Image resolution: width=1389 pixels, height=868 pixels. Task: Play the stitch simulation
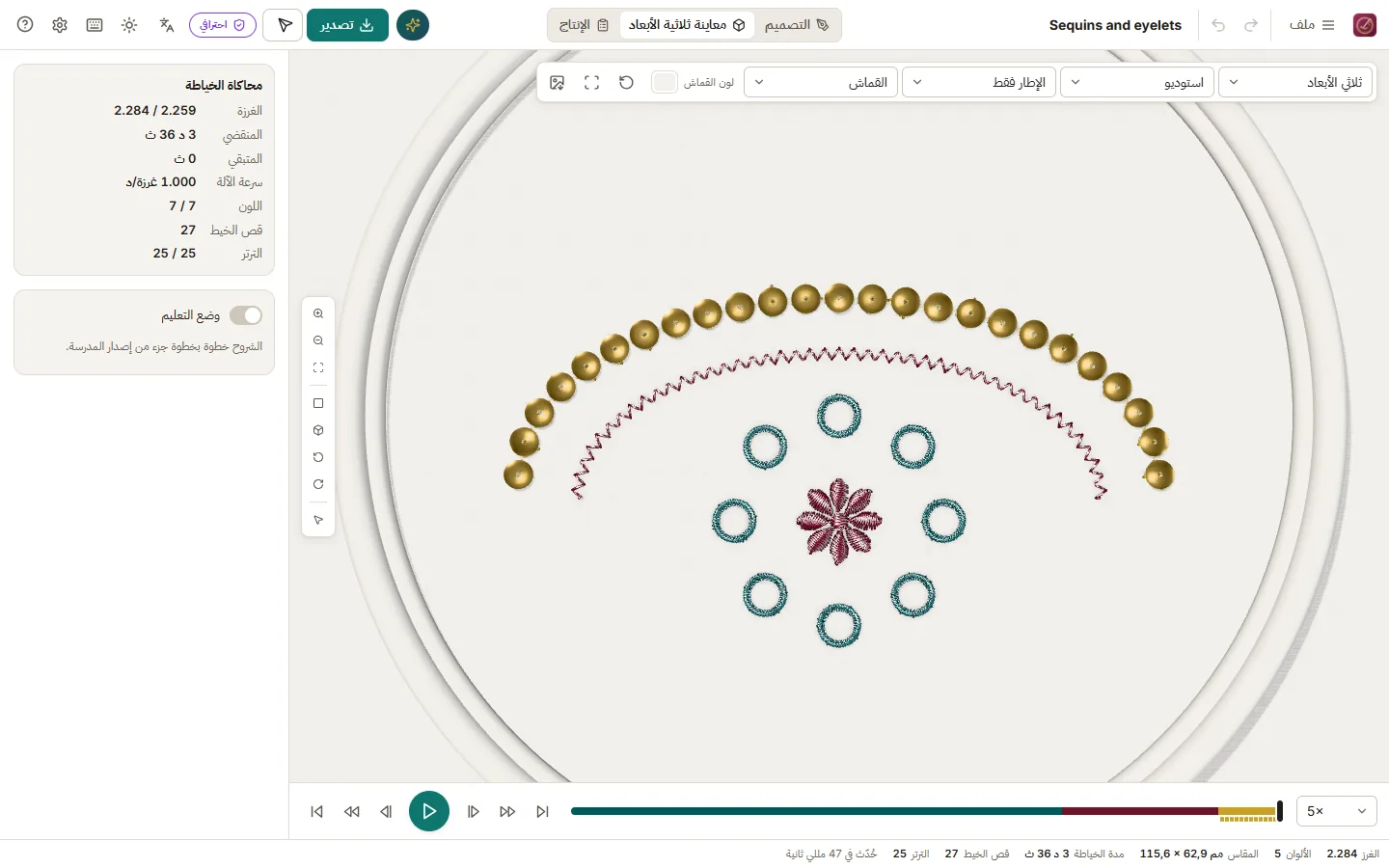pos(429,811)
